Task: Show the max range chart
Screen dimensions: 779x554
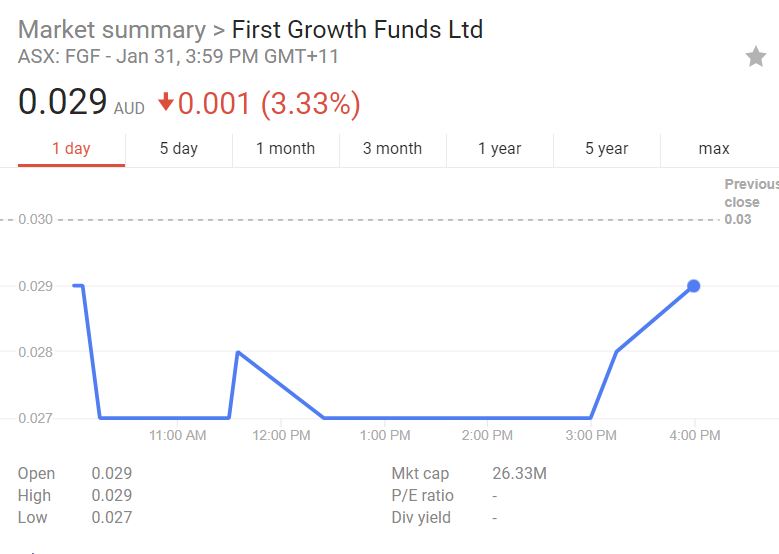Action: coord(714,149)
